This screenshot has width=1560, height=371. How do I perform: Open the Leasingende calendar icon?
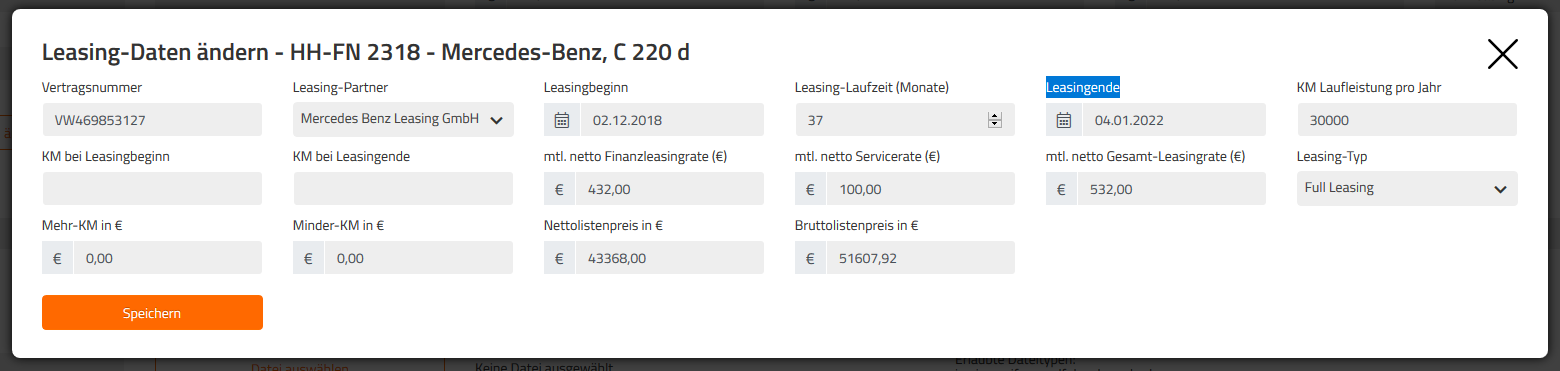click(x=1063, y=120)
